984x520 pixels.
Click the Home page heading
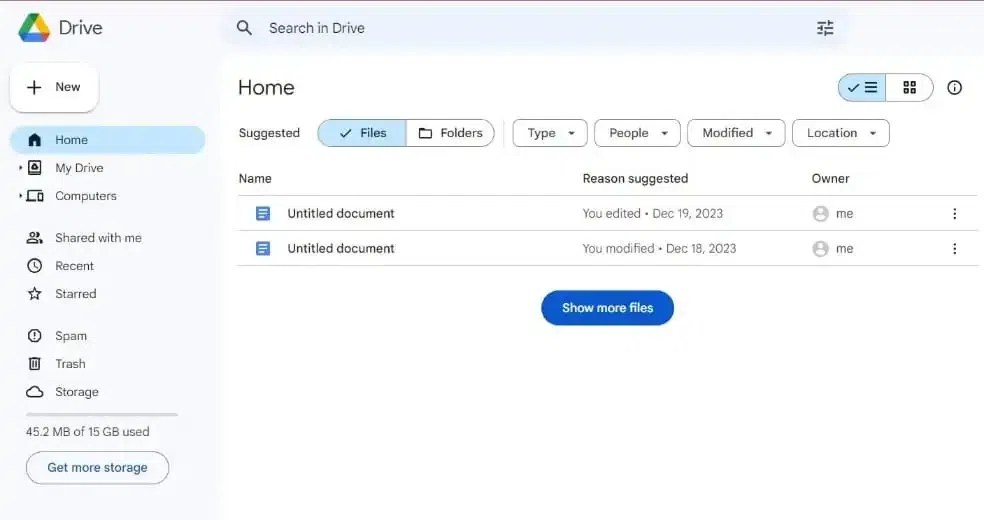click(266, 88)
